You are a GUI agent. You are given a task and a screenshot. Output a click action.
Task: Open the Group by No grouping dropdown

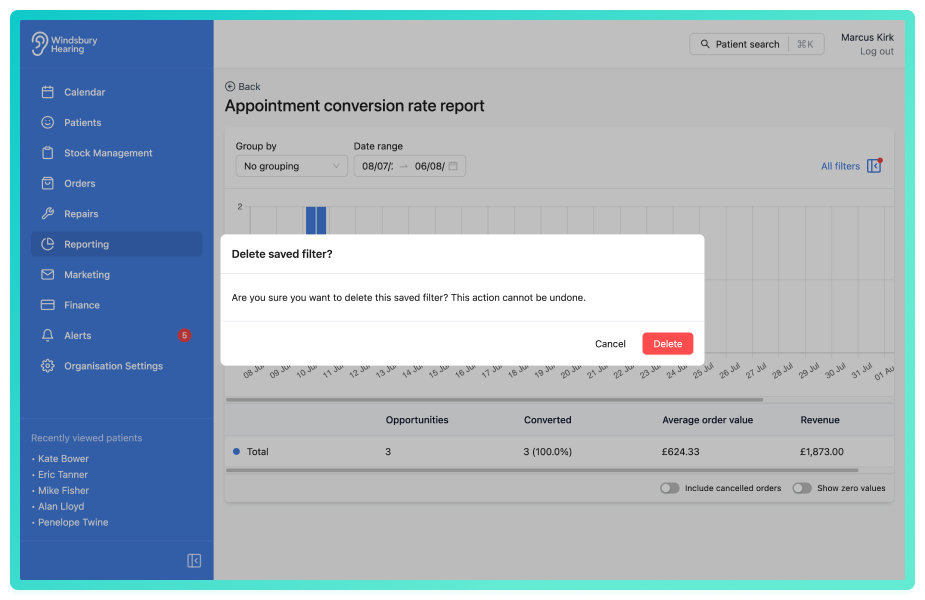(x=291, y=166)
